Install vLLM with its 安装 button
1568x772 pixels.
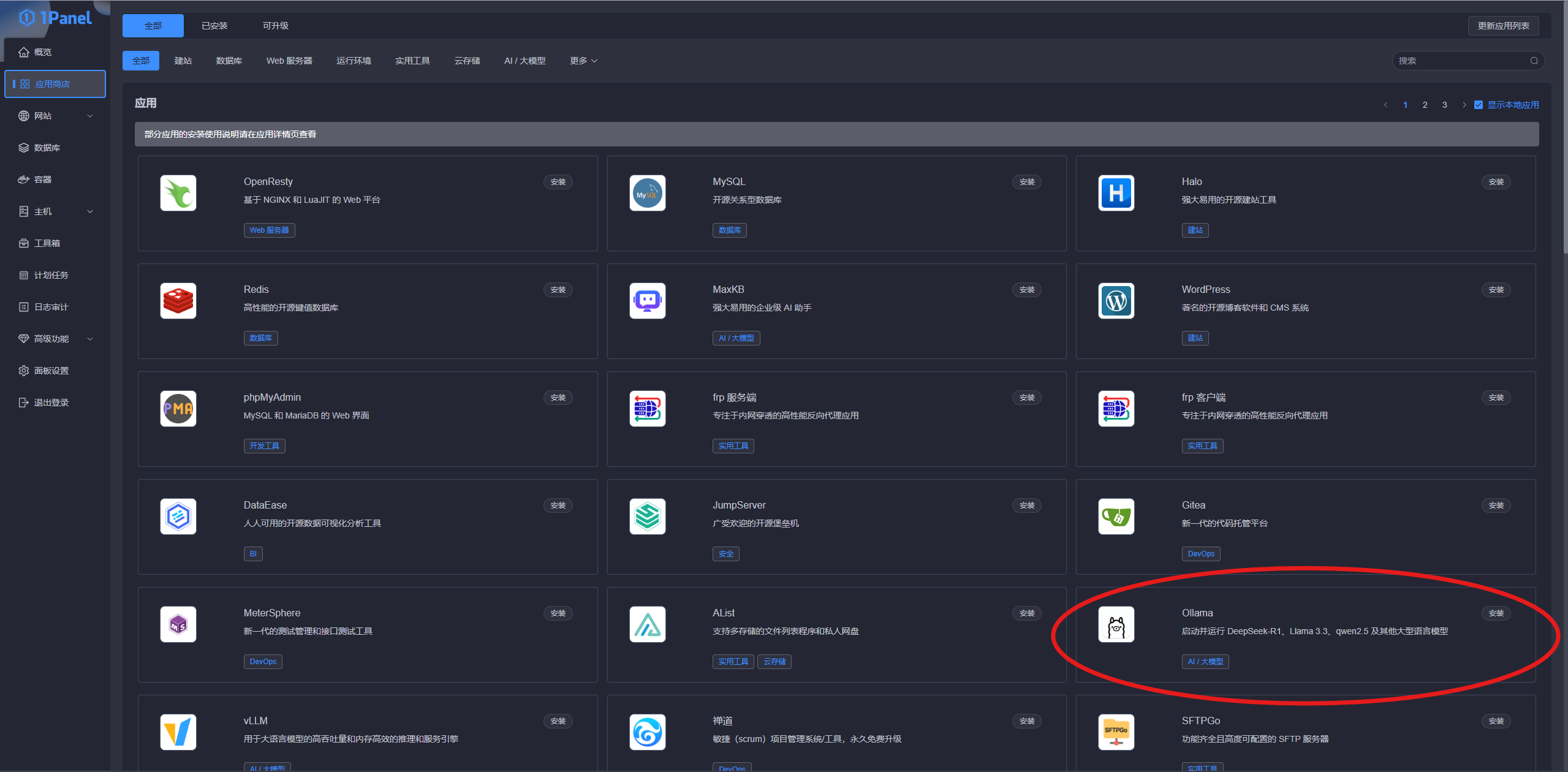point(558,721)
